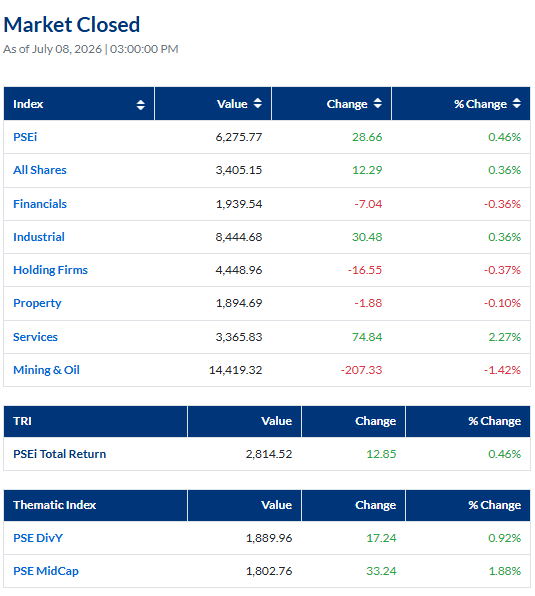This screenshot has height=596, width=535.
Task: Select Financials change -7.04
Action: 368,204
